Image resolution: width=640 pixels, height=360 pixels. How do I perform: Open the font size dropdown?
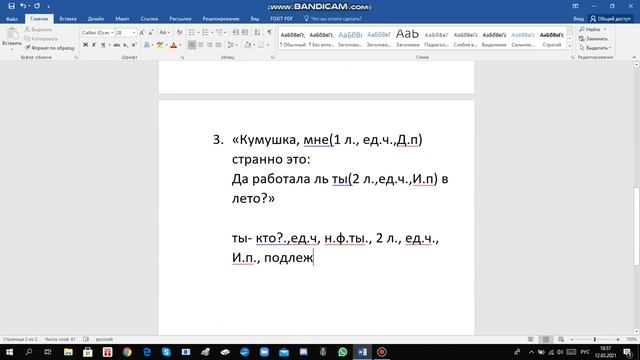tap(134, 32)
